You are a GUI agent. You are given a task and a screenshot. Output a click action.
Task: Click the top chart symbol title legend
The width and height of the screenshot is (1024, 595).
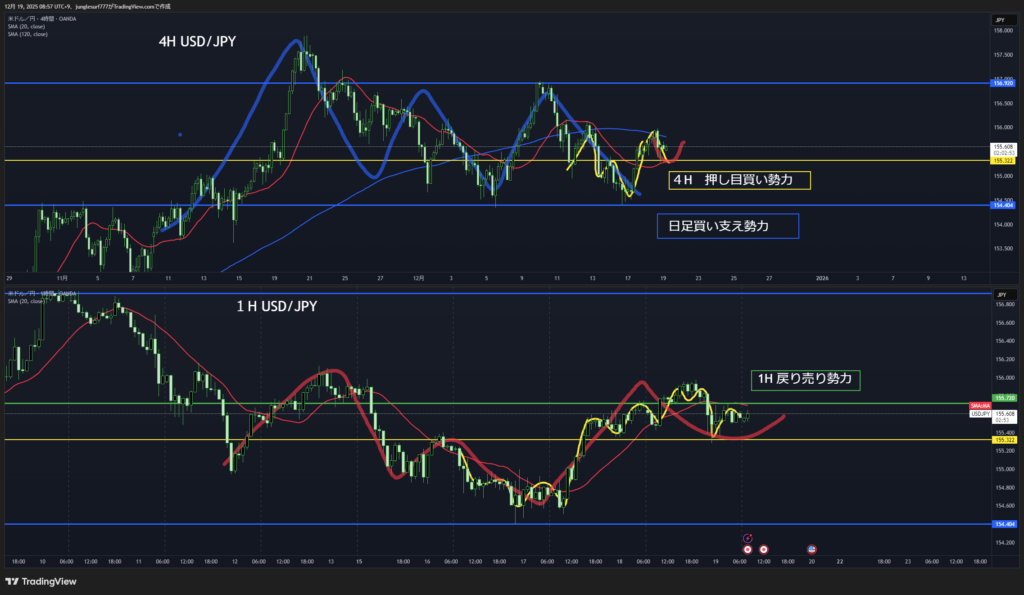click(40, 19)
